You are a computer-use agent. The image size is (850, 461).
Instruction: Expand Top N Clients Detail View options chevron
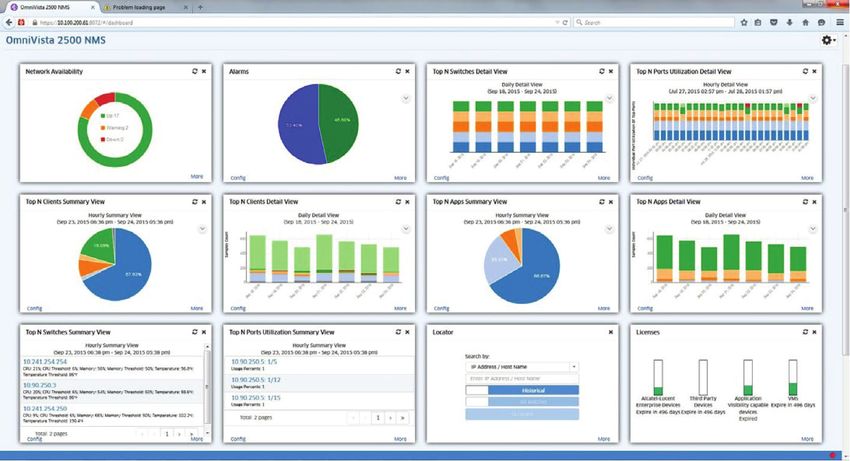(405, 229)
